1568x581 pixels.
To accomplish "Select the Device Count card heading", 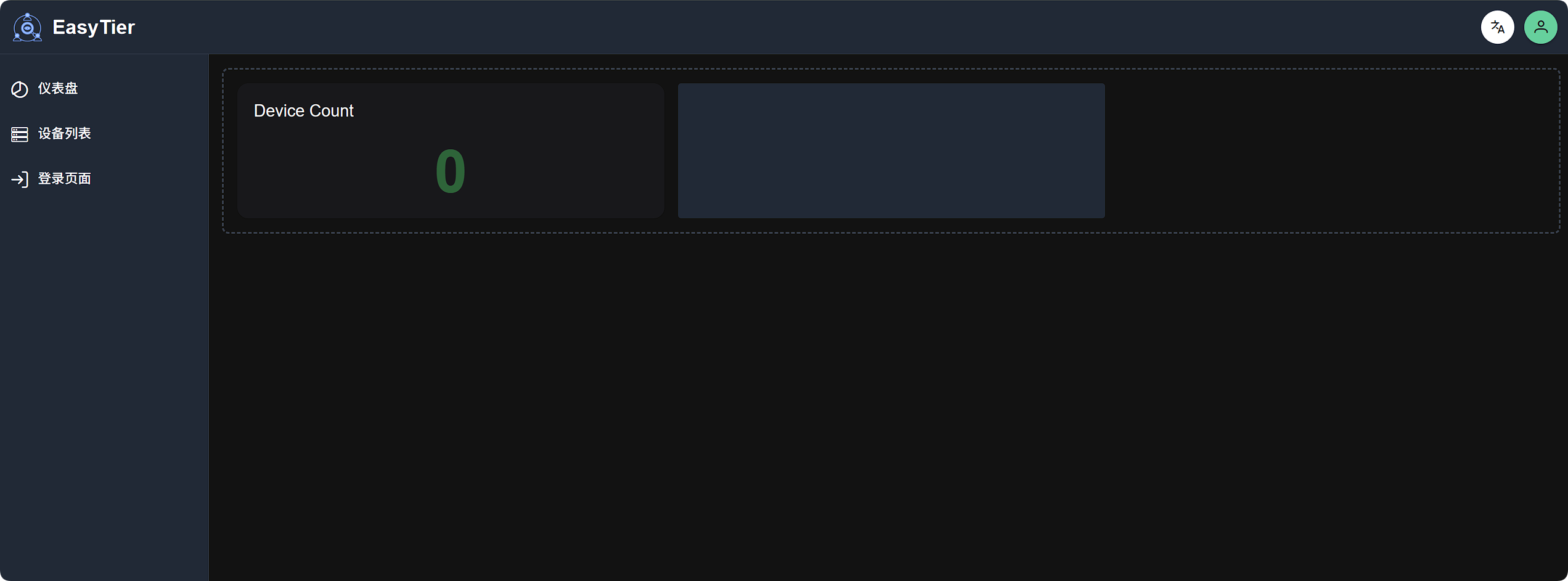I will point(304,110).
